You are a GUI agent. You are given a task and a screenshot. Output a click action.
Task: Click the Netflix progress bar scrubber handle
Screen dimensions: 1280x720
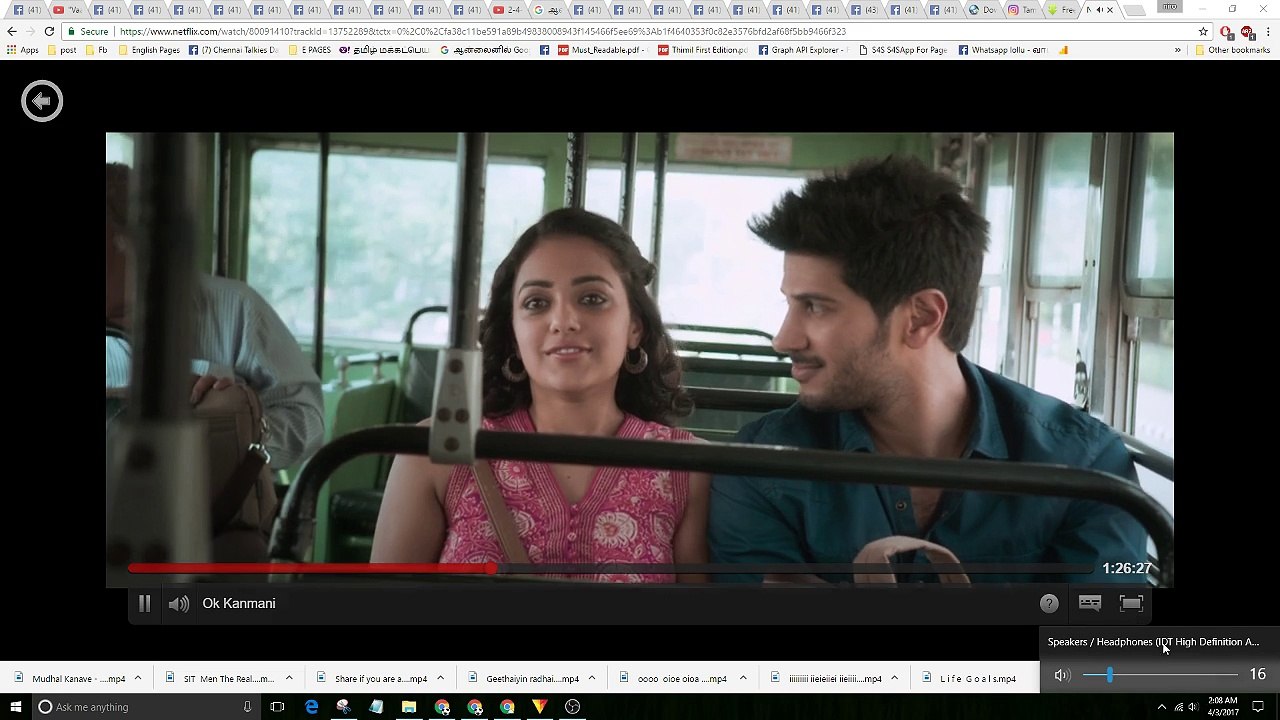(492, 568)
